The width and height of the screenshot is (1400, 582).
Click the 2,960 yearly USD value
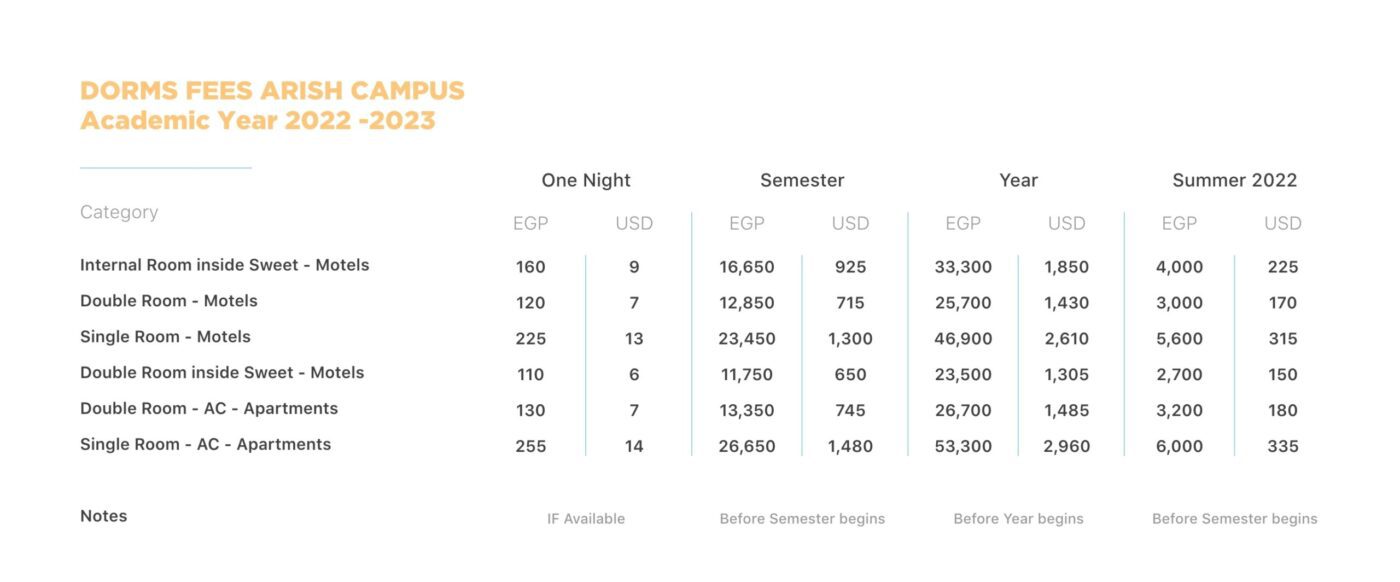tap(1066, 447)
